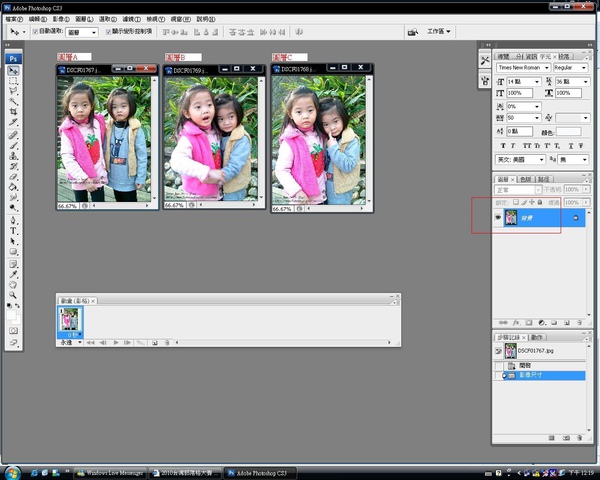Image resolution: width=600 pixels, height=480 pixels.
Task: Select the Eraser tool
Action: coord(13,176)
